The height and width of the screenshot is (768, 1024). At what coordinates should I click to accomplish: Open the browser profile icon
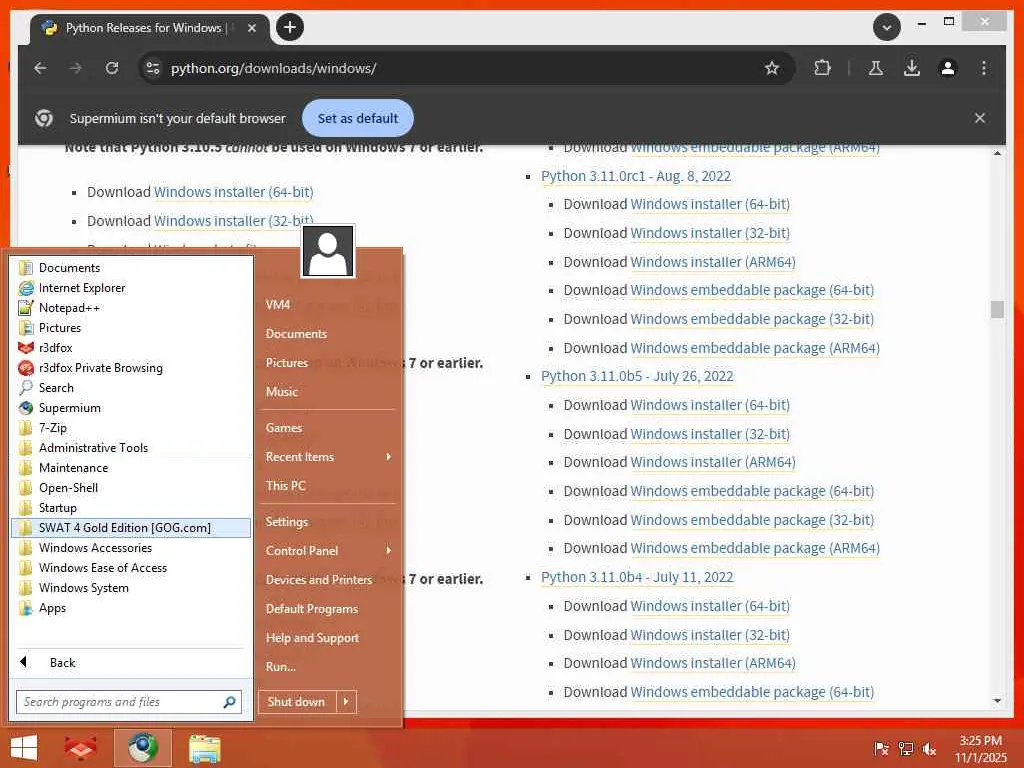pyautogui.click(x=948, y=68)
